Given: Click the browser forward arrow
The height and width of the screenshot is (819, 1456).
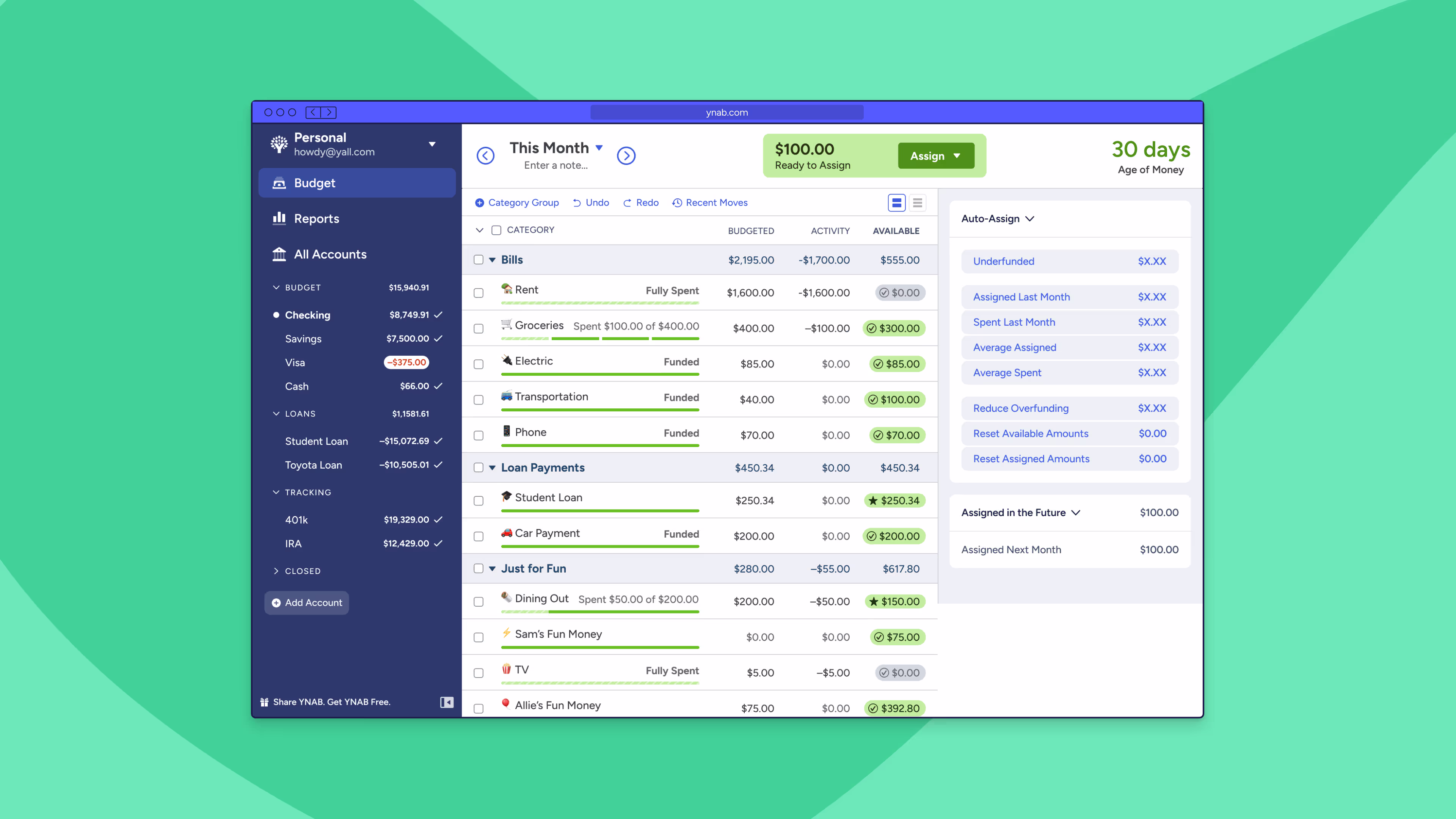Looking at the screenshot, I should click(329, 113).
